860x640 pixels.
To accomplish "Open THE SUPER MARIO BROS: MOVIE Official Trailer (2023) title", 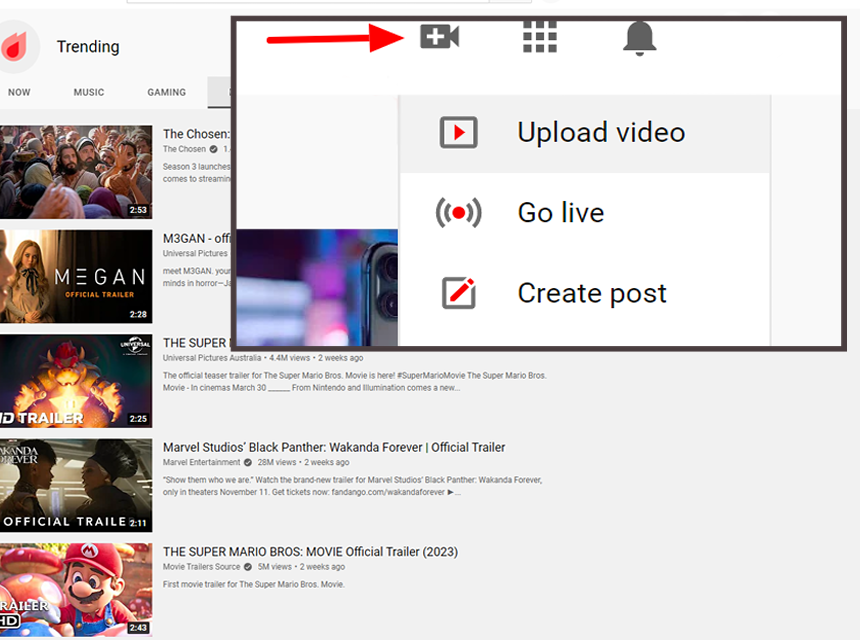I will click(310, 552).
